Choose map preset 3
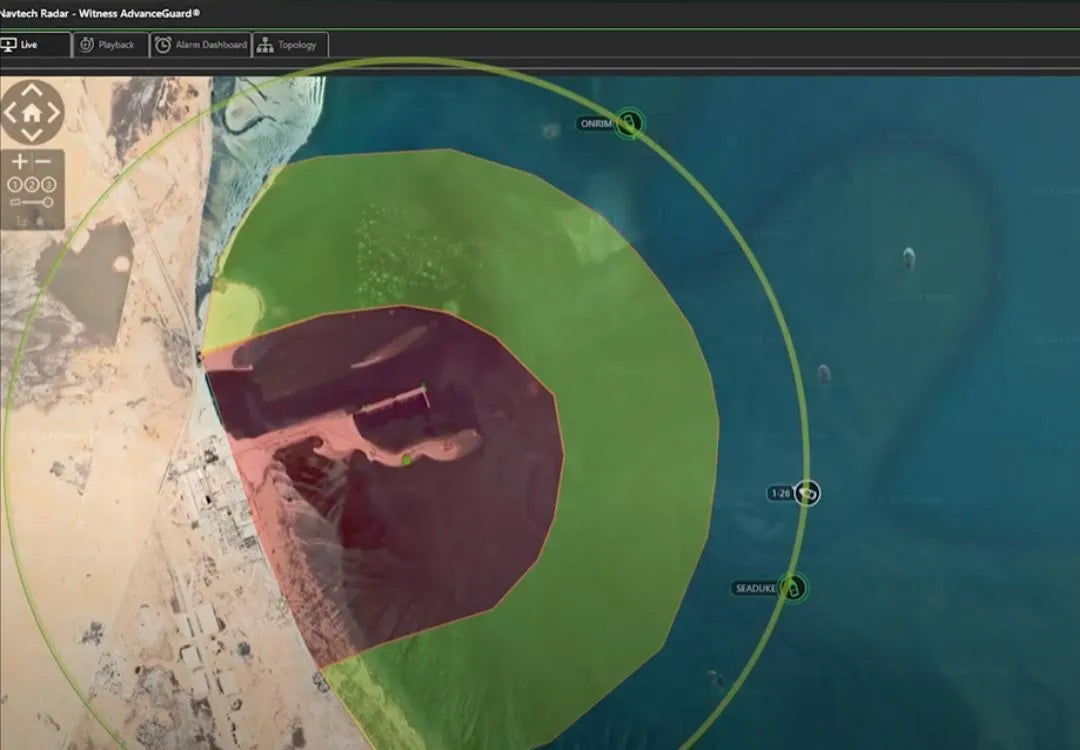Image resolution: width=1080 pixels, height=750 pixels. coord(49,184)
